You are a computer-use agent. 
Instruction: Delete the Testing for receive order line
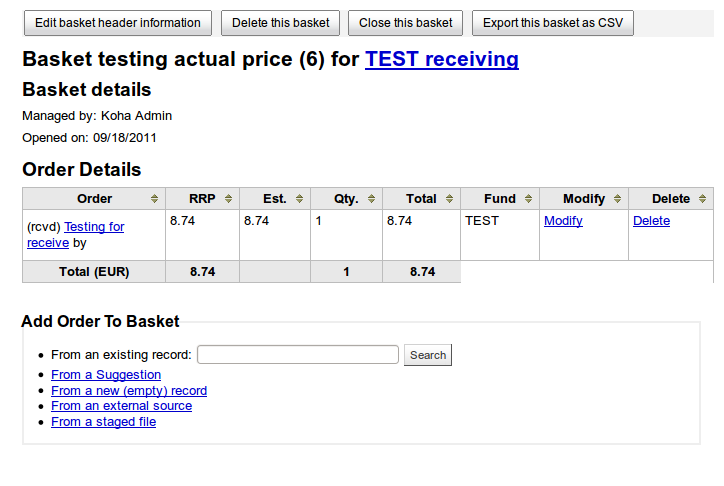coord(651,221)
